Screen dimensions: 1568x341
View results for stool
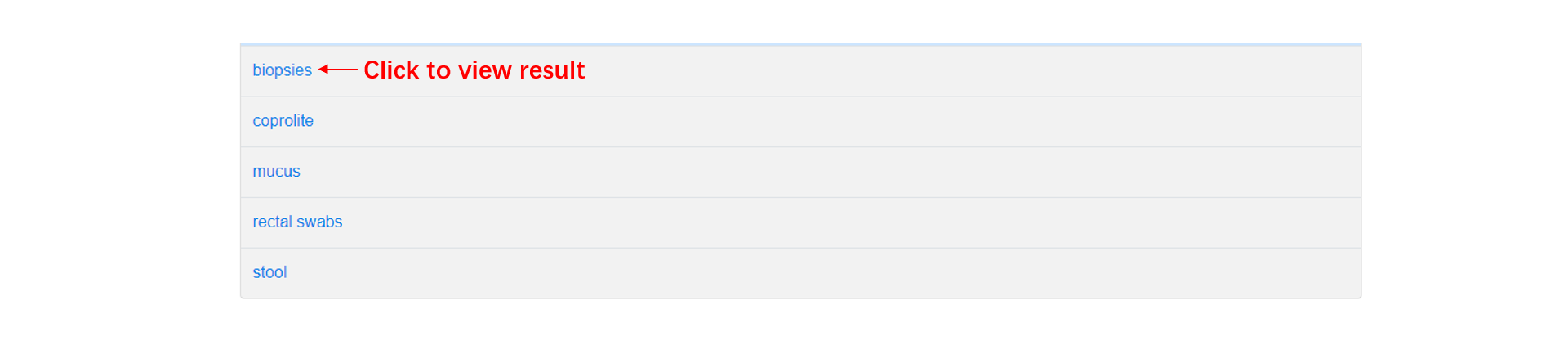click(269, 272)
